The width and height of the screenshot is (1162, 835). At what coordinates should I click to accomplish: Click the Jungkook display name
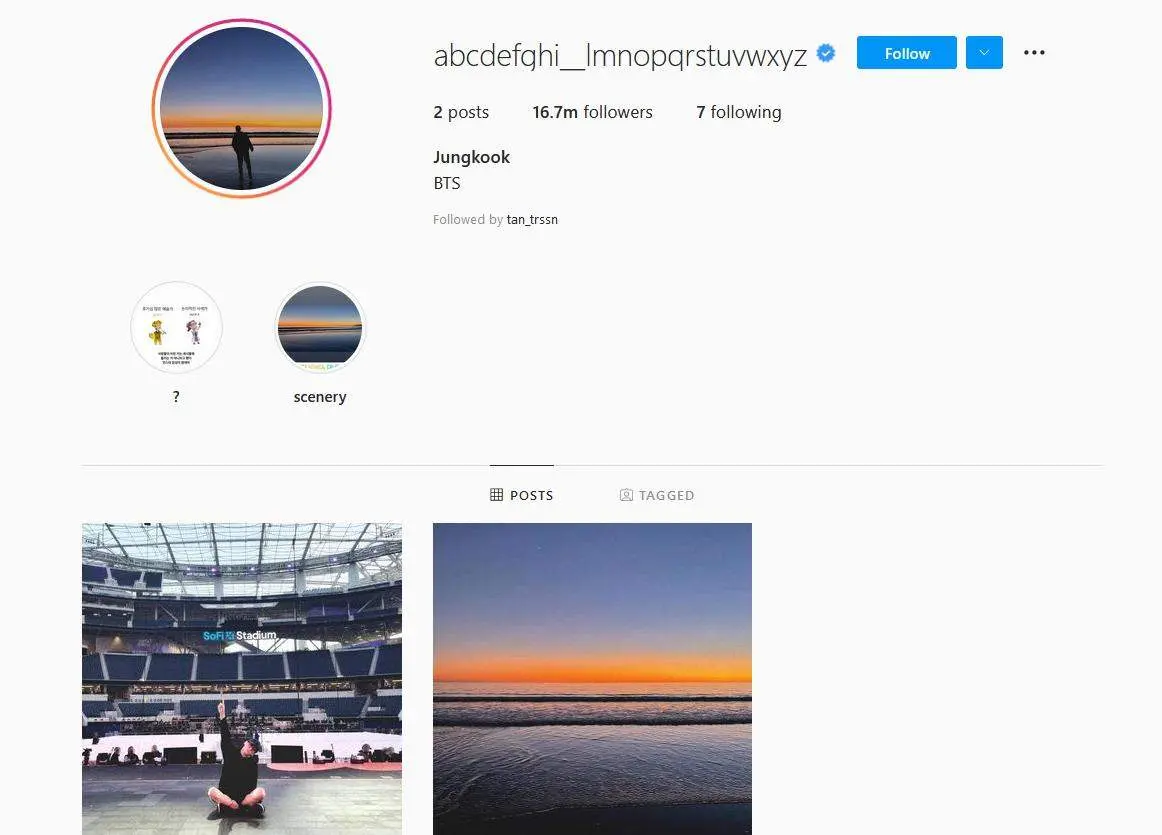pos(471,157)
